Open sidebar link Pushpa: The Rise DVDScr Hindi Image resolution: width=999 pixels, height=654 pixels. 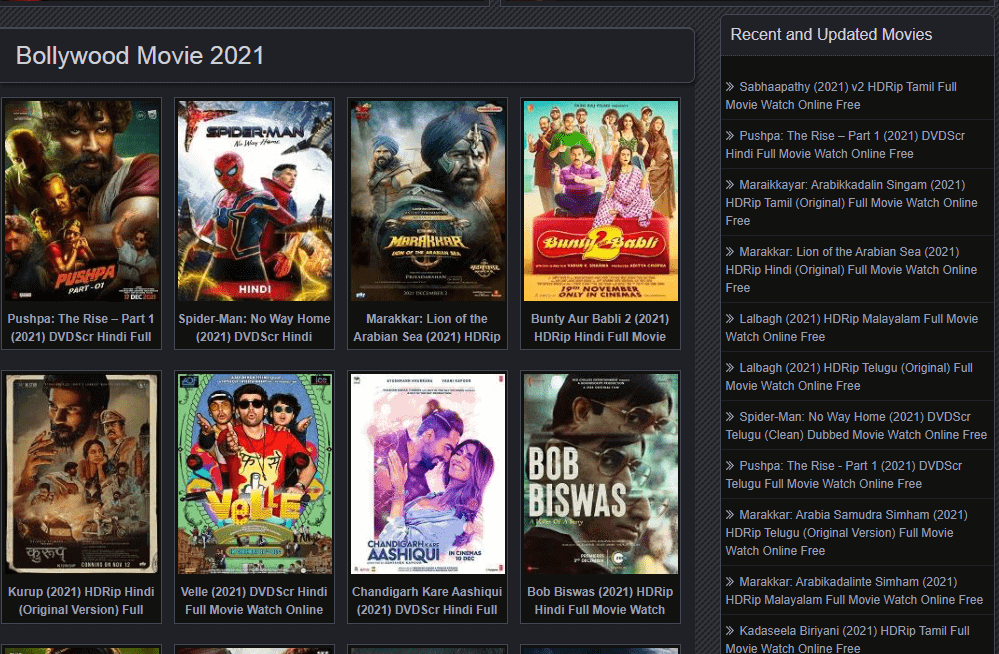(845, 145)
